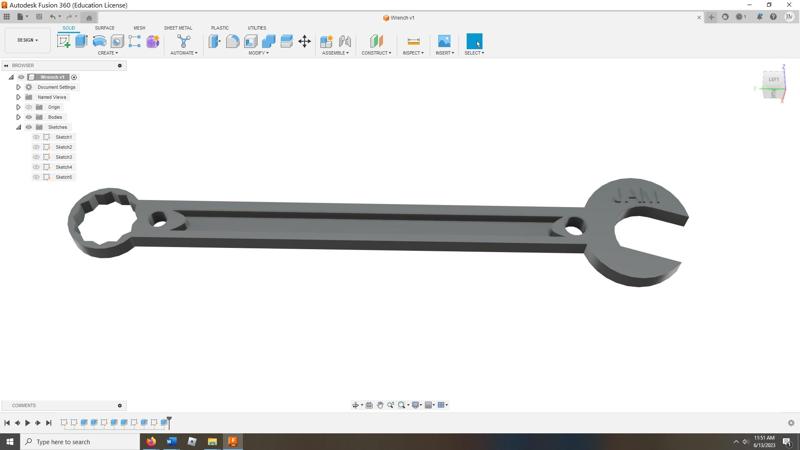
Task: Click the Windows search box
Action: tap(80, 442)
